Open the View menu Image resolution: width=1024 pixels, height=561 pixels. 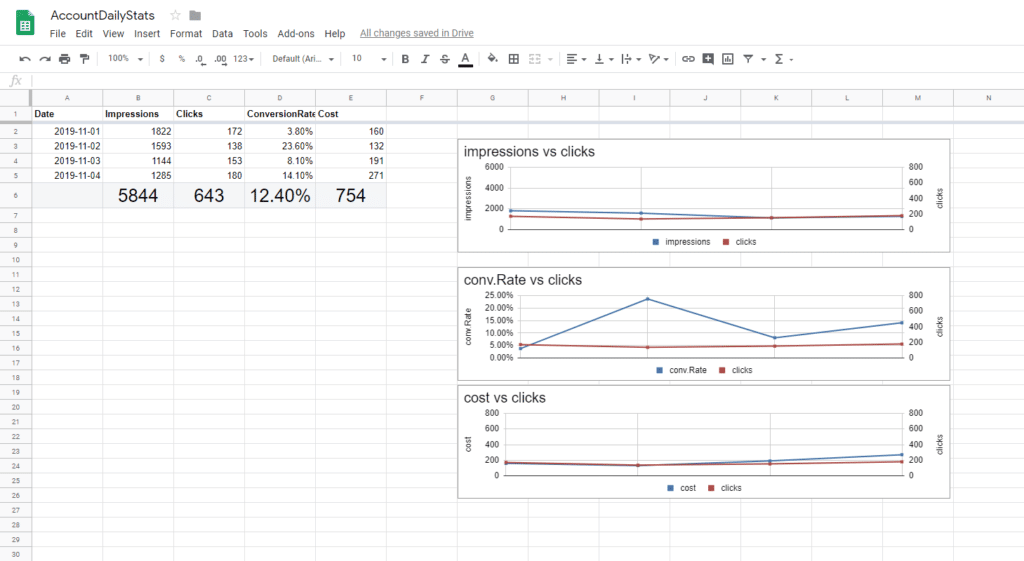(113, 33)
